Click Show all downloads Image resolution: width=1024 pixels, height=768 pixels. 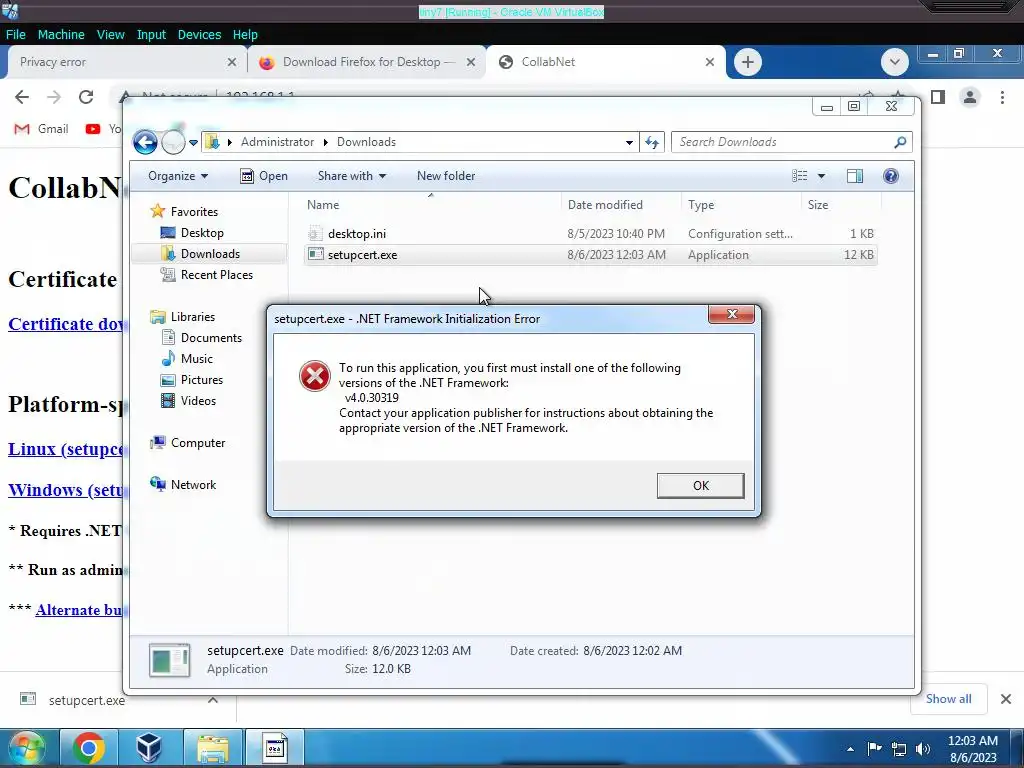948,699
